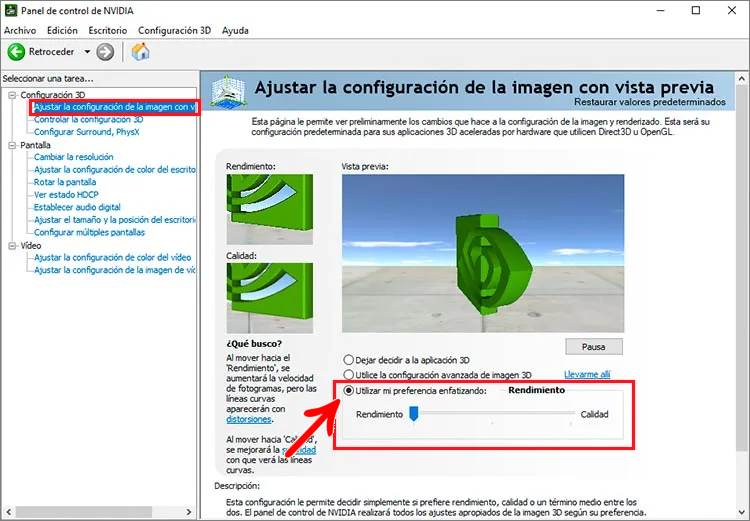Image resolution: width=750 pixels, height=521 pixels.
Task: Open 'Rotar la pantalla' task
Action: point(65,182)
